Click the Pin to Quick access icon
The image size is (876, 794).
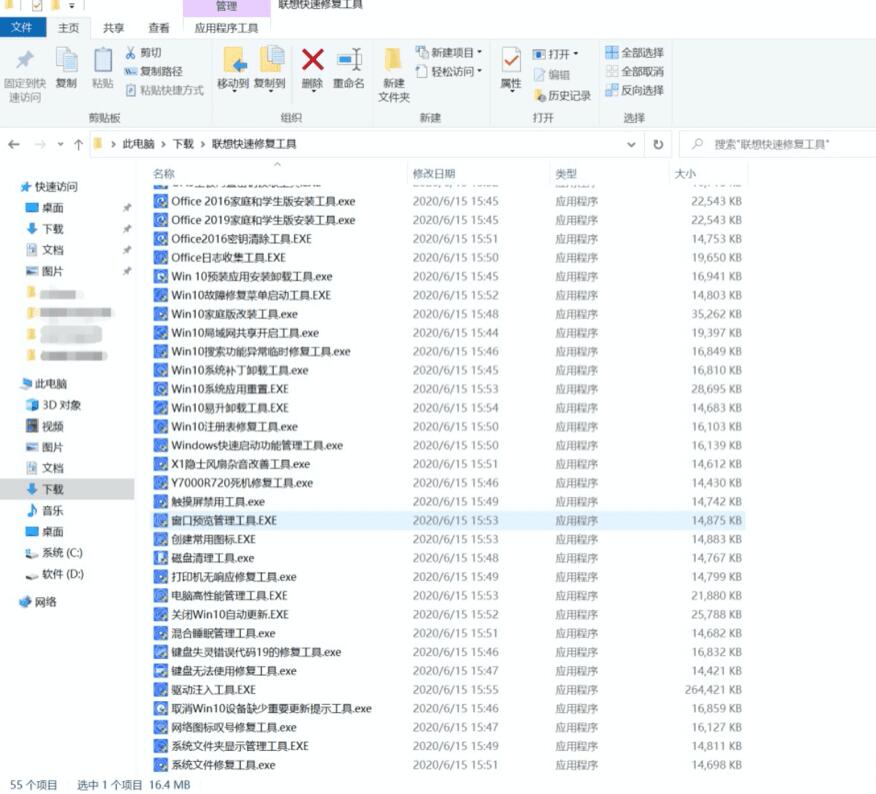(x=25, y=60)
